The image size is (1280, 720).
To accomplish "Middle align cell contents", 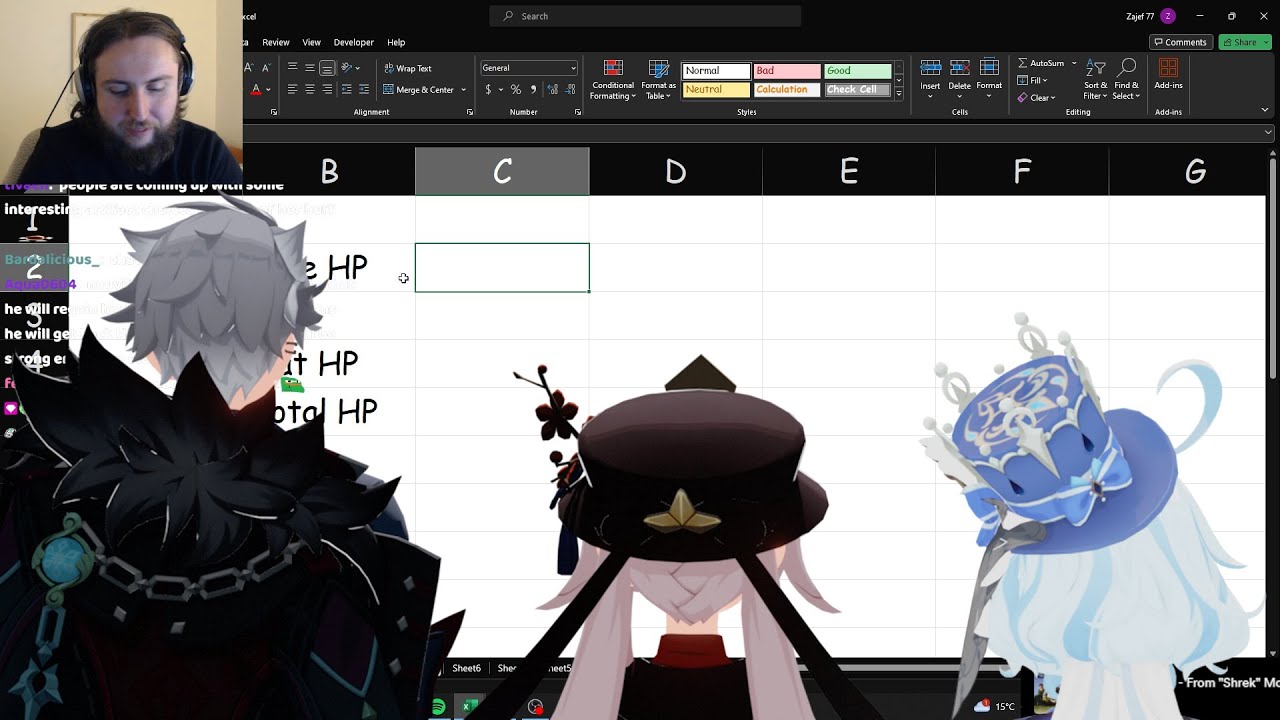I will pos(309,68).
